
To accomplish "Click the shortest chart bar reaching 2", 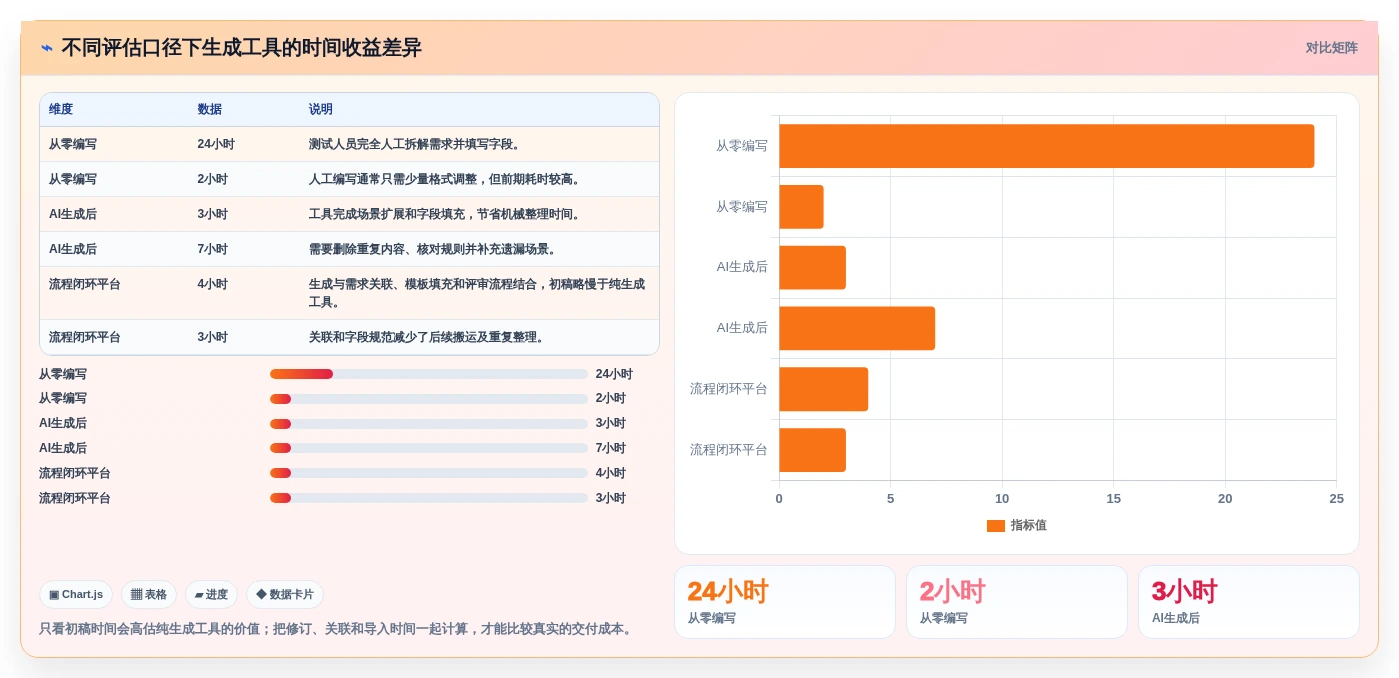I will [x=801, y=207].
